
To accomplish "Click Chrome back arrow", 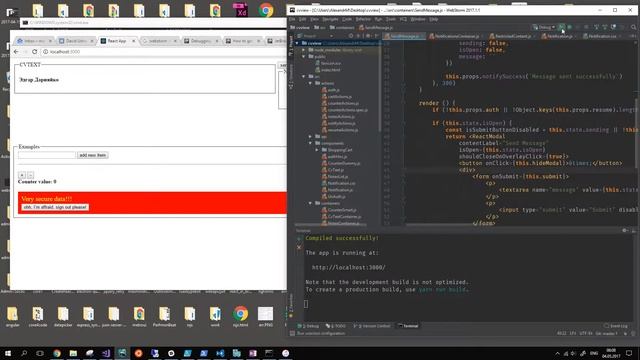I will (16, 52).
